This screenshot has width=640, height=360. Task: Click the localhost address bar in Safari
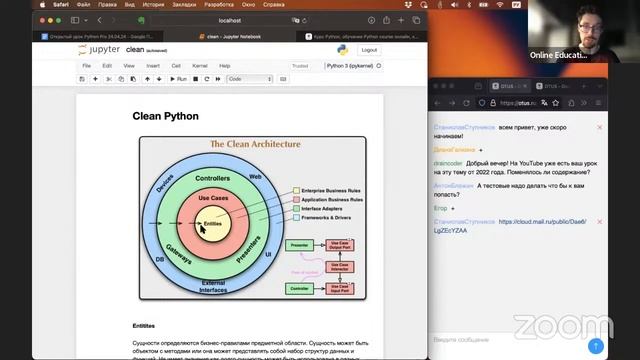coord(229,20)
